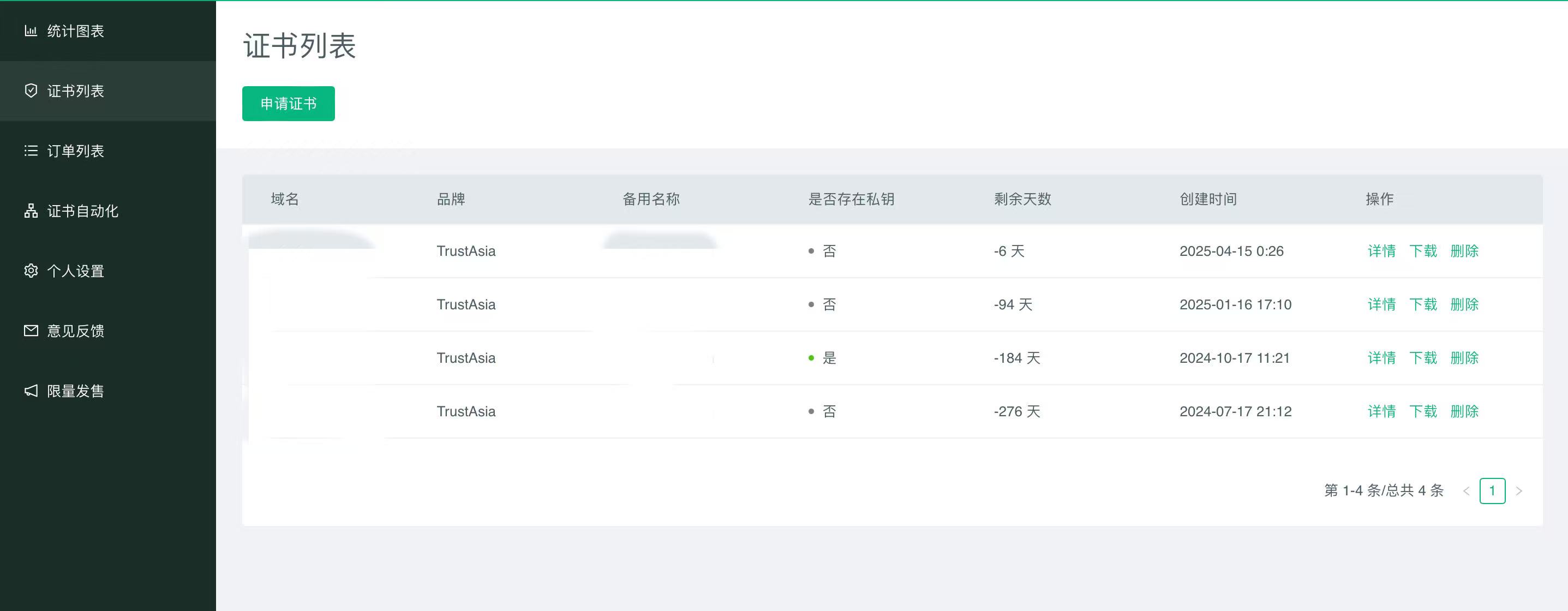Screen dimensions: 1568x611
Task: Click the -276 天 remaining days cell
Action: 1017,411
